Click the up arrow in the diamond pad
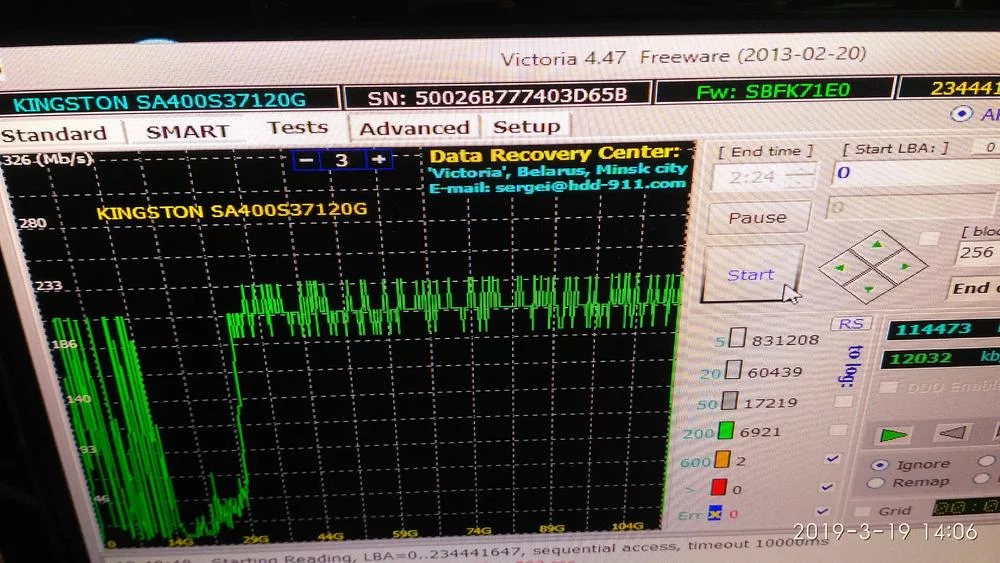 tap(878, 244)
